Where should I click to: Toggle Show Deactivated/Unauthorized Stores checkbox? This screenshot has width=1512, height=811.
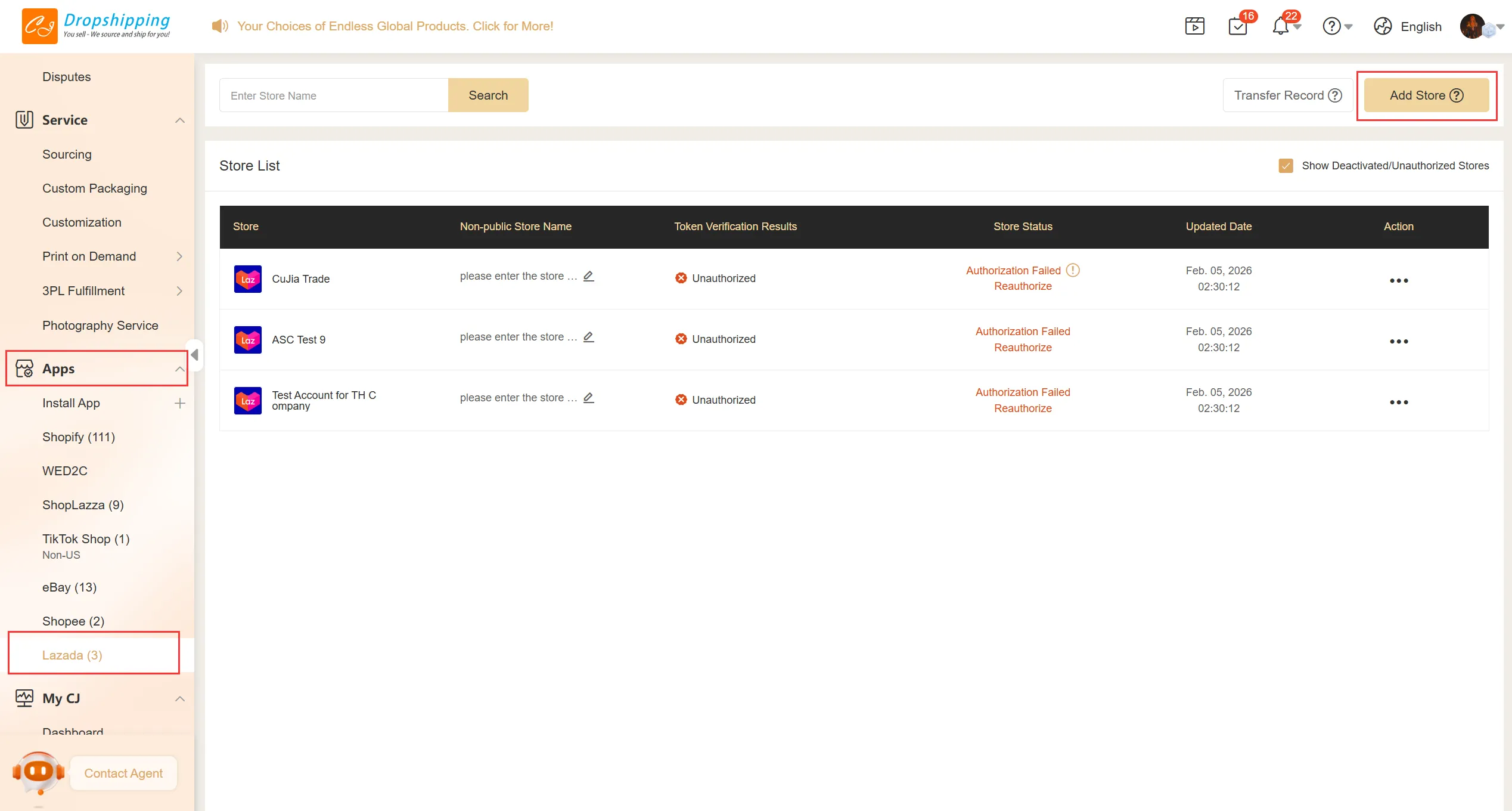tap(1286, 166)
